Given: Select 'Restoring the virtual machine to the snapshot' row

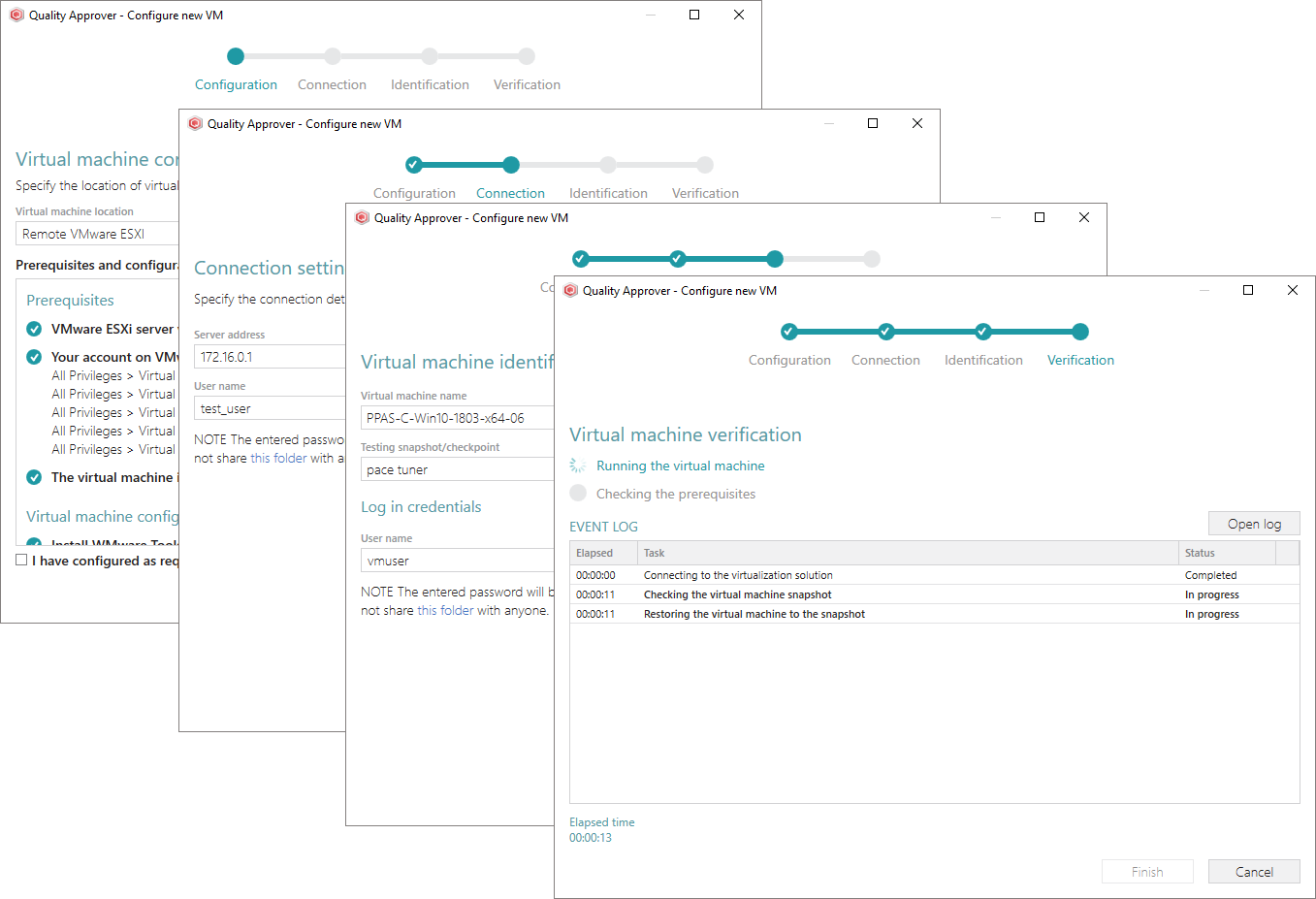Looking at the screenshot, I should (934, 614).
